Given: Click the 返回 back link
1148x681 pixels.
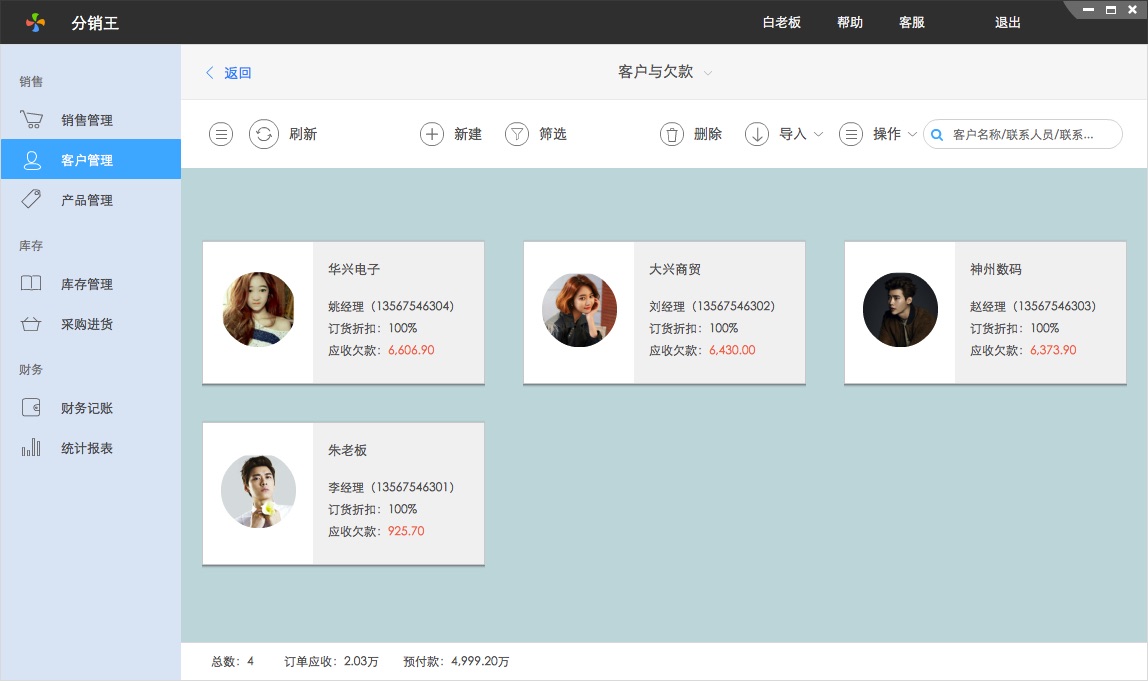Looking at the screenshot, I should click(229, 73).
